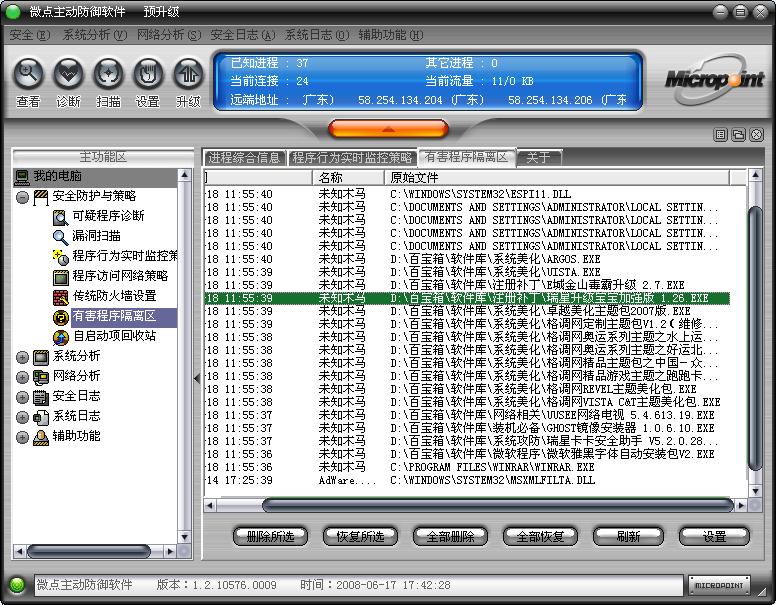Collapse the 安全防护与策略 tree node
This screenshot has height=605, width=776.
pyautogui.click(x=22, y=198)
